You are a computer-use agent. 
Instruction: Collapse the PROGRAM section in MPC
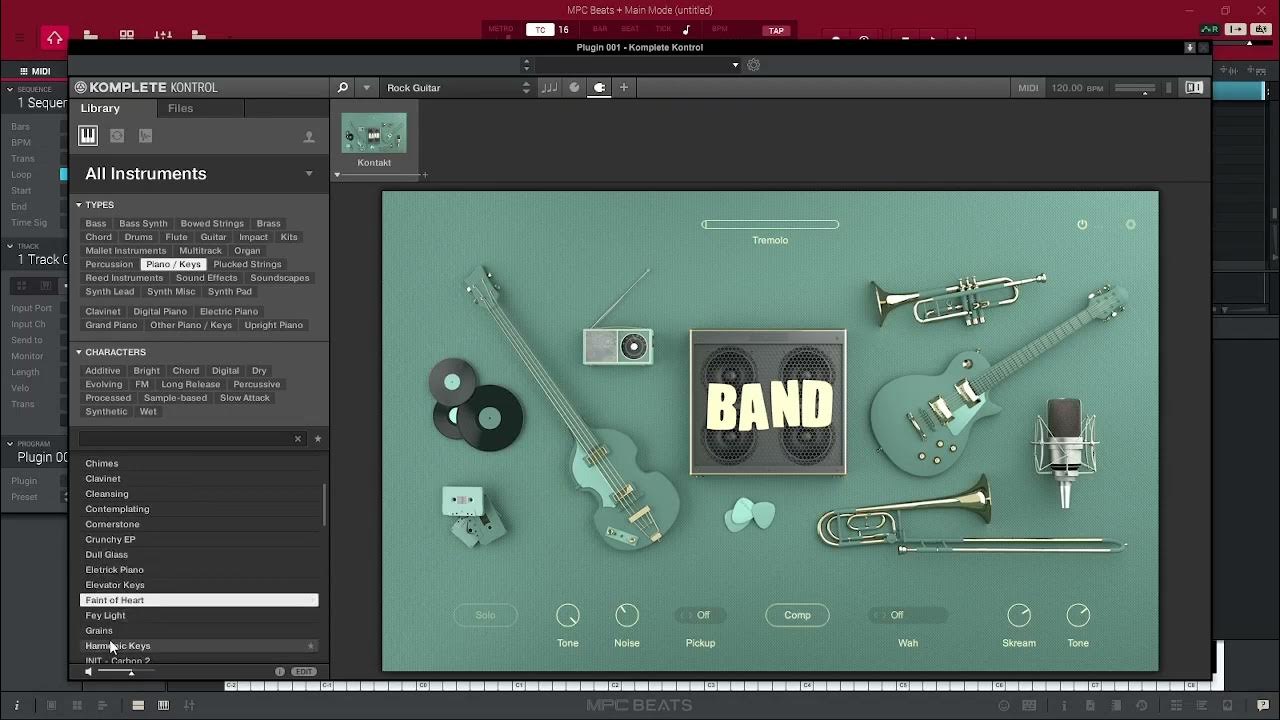[x=9, y=443]
